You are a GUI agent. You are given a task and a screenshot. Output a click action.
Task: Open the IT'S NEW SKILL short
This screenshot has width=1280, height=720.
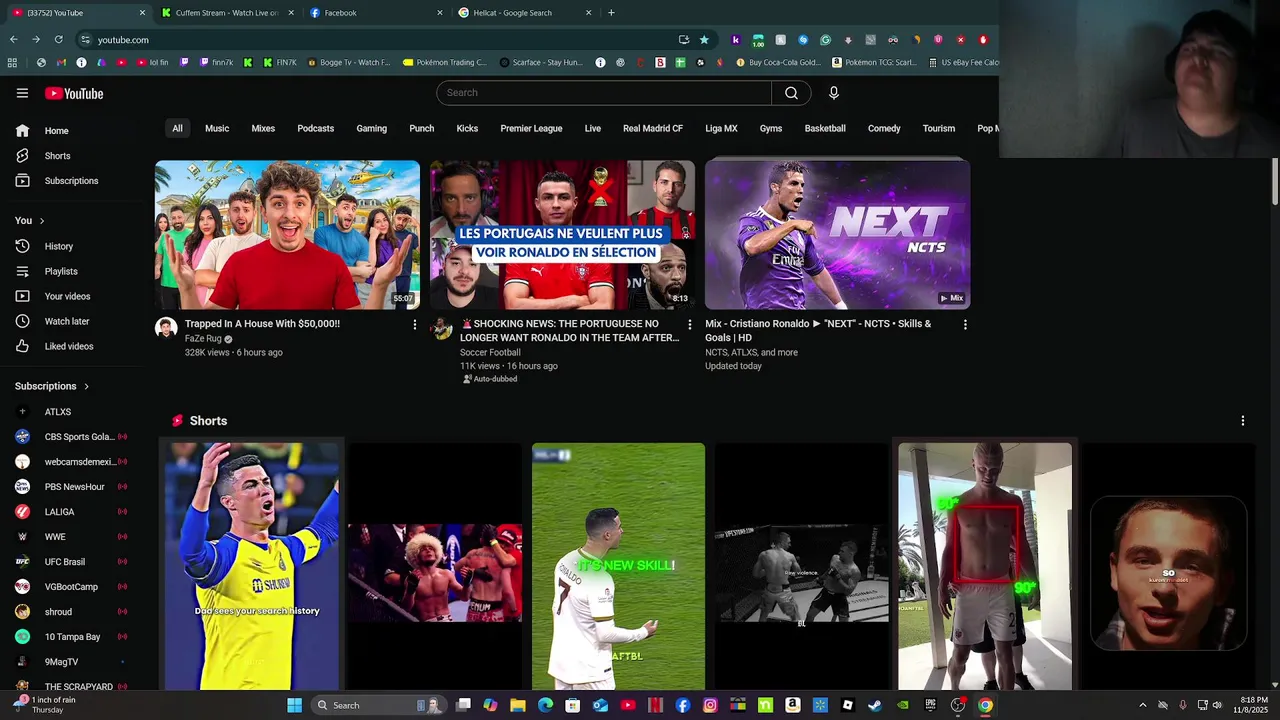point(618,566)
